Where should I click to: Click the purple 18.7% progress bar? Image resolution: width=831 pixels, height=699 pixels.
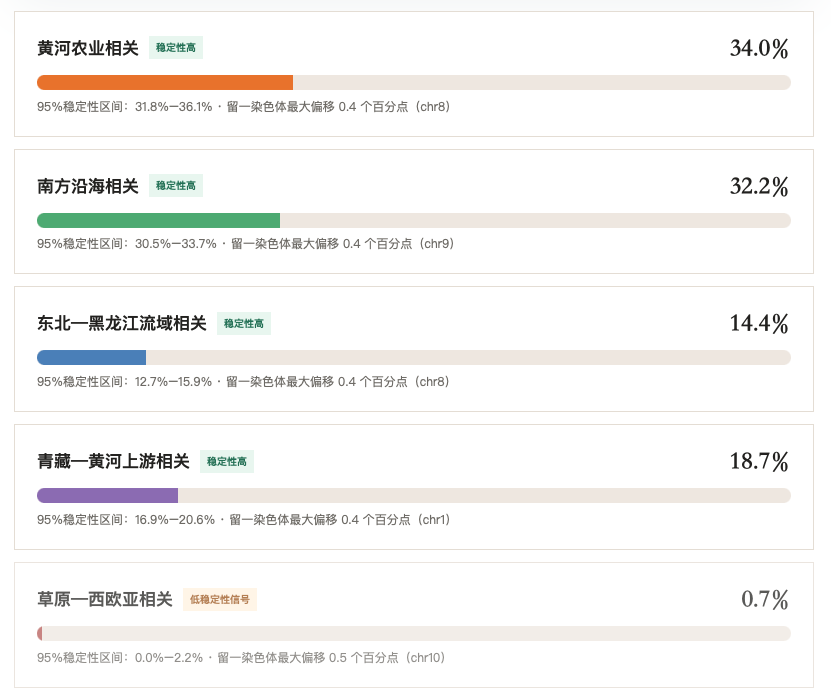coord(108,496)
